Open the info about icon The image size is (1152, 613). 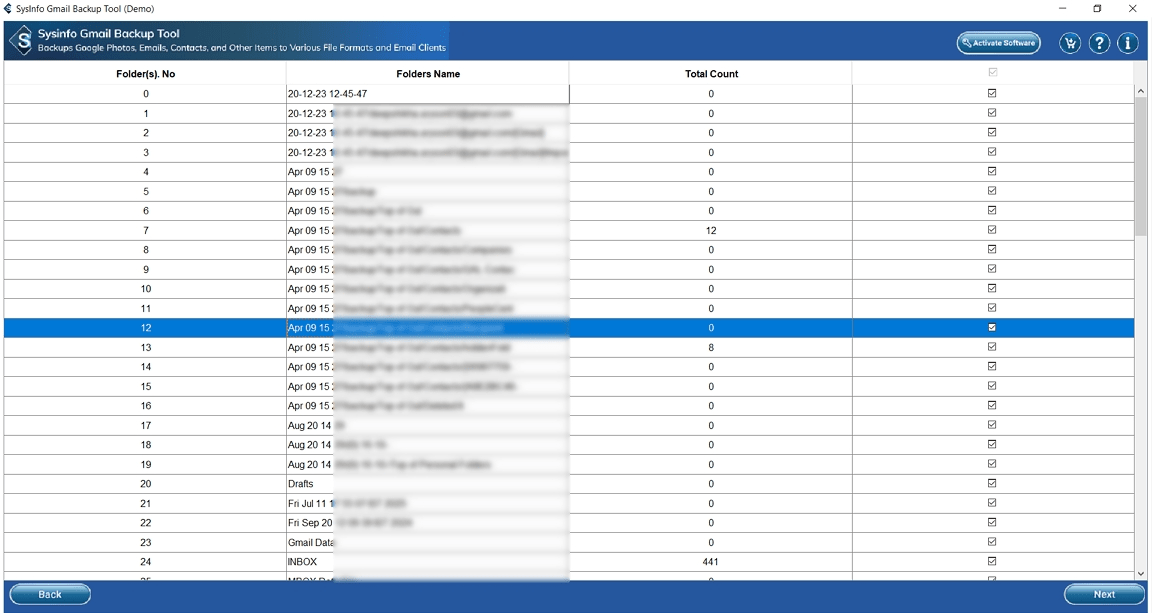1128,43
